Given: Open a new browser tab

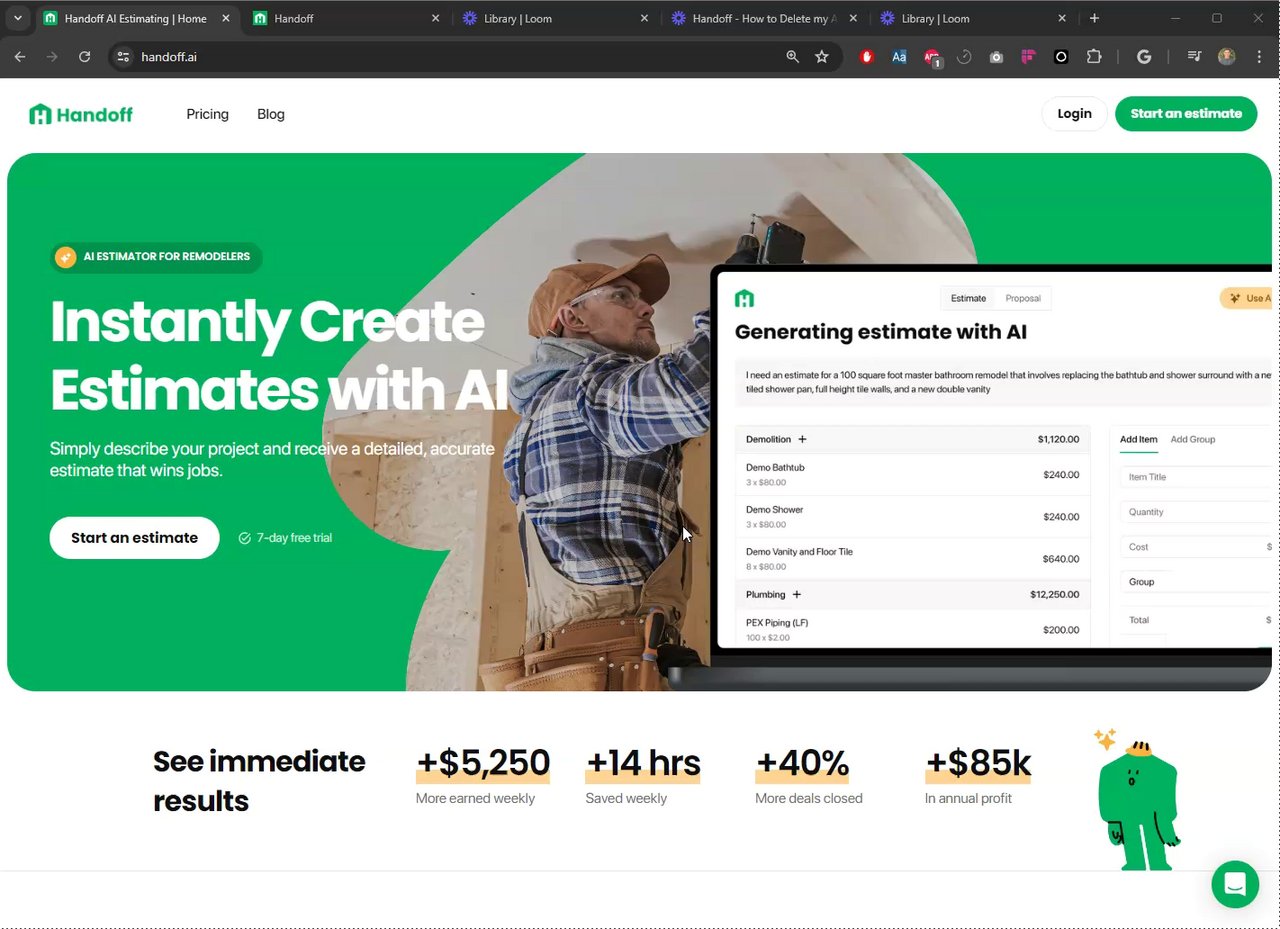Looking at the screenshot, I should tap(1094, 18).
